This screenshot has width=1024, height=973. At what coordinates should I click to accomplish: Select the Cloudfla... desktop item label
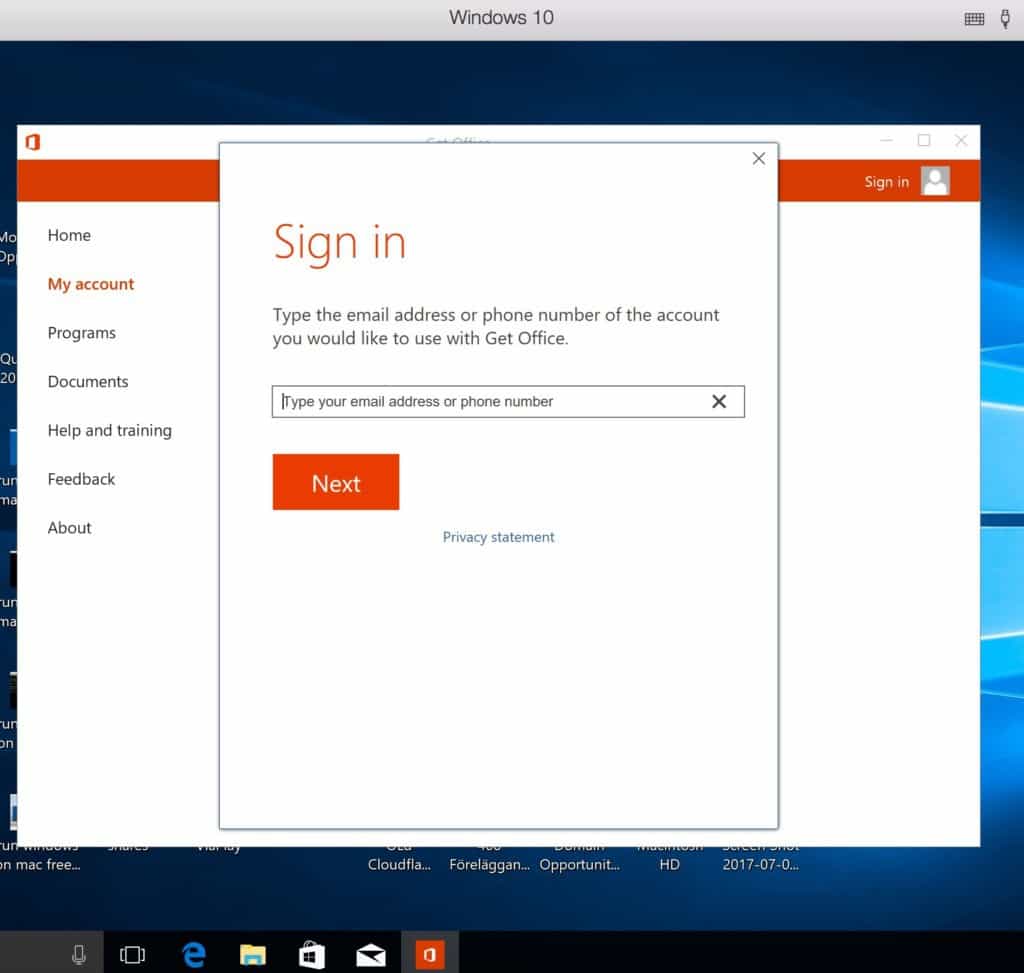click(x=399, y=865)
